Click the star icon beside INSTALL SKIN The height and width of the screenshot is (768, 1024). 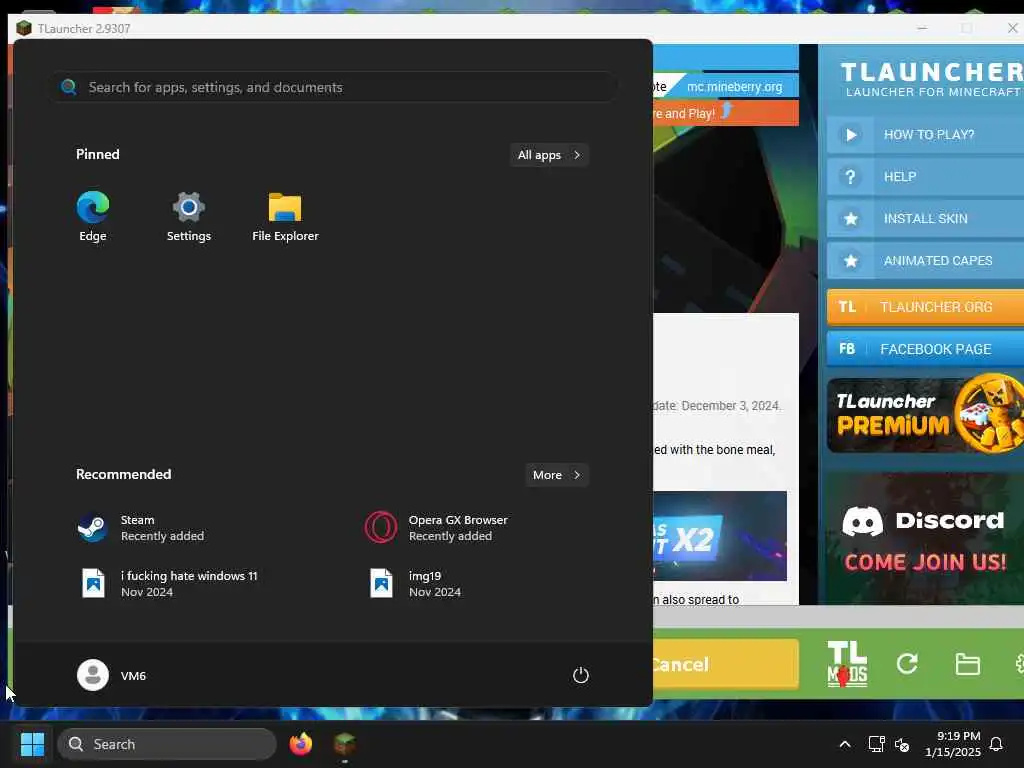[x=850, y=218]
